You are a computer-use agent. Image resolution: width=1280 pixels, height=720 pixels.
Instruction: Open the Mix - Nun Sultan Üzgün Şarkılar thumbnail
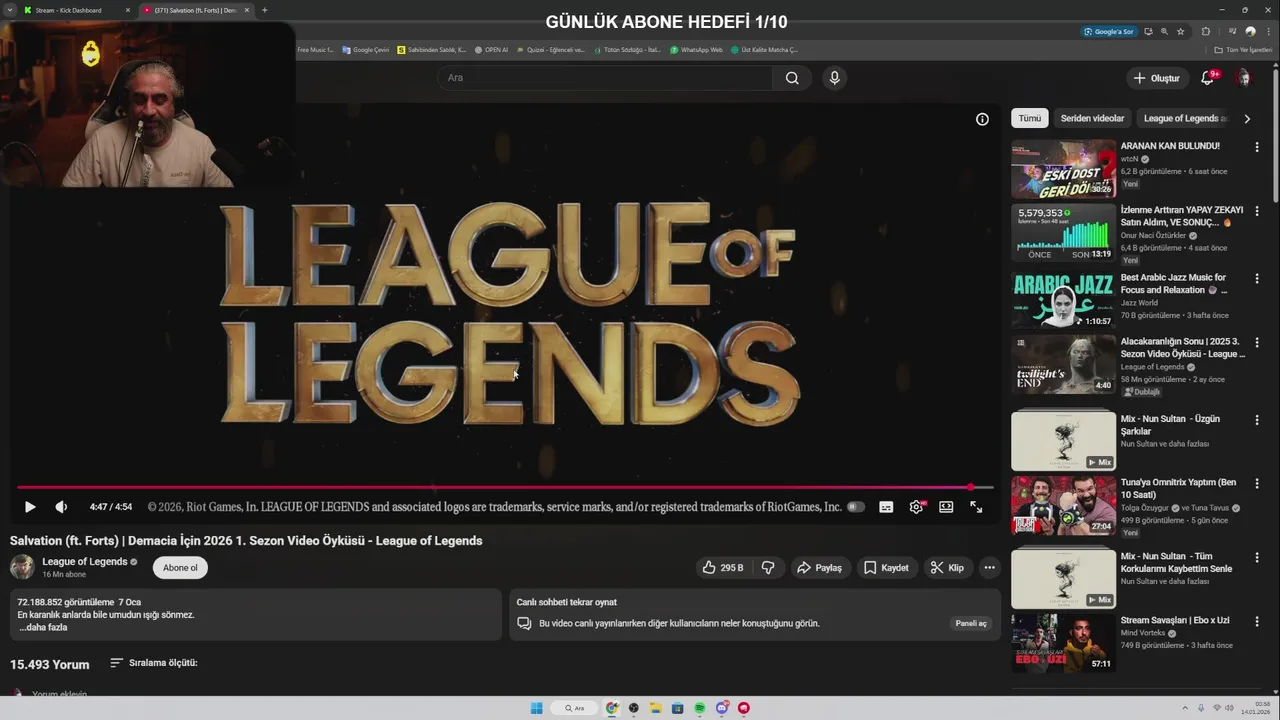(x=1063, y=440)
